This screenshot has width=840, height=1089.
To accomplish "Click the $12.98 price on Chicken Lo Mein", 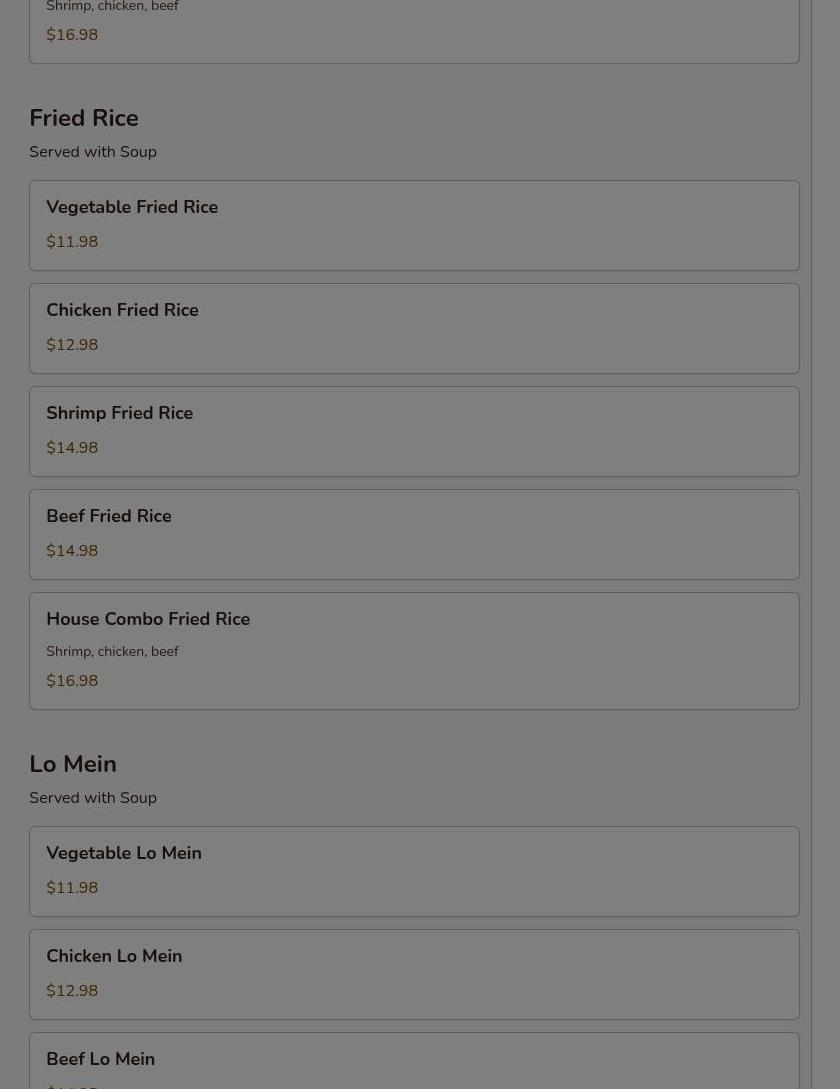I will (x=72, y=991).
